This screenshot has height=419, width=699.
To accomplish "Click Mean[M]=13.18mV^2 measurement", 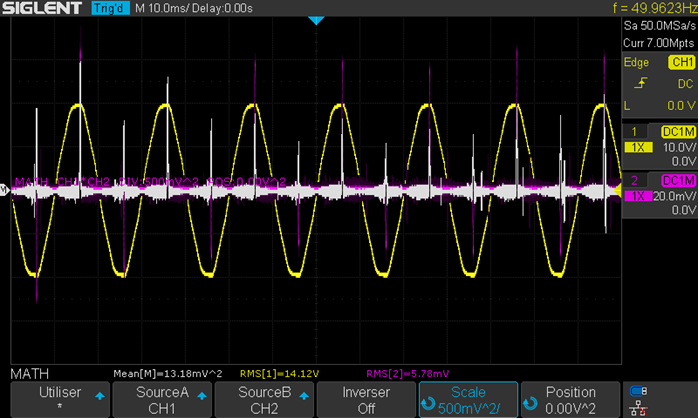I will pyautogui.click(x=168, y=374).
